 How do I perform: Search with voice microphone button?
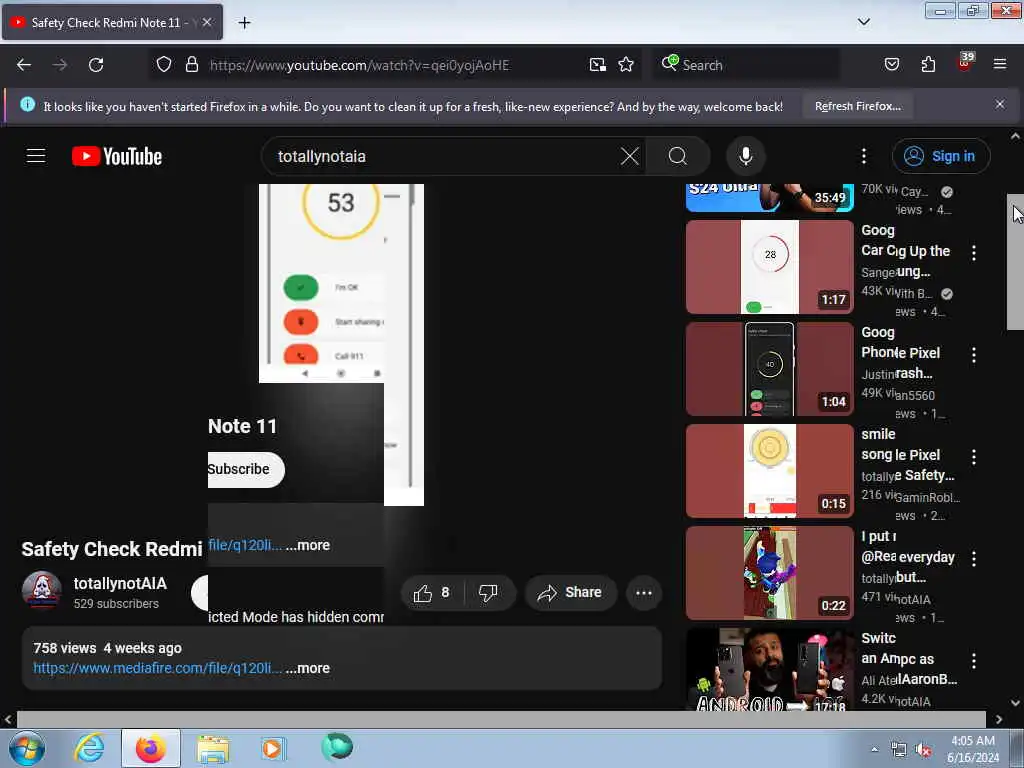click(746, 156)
